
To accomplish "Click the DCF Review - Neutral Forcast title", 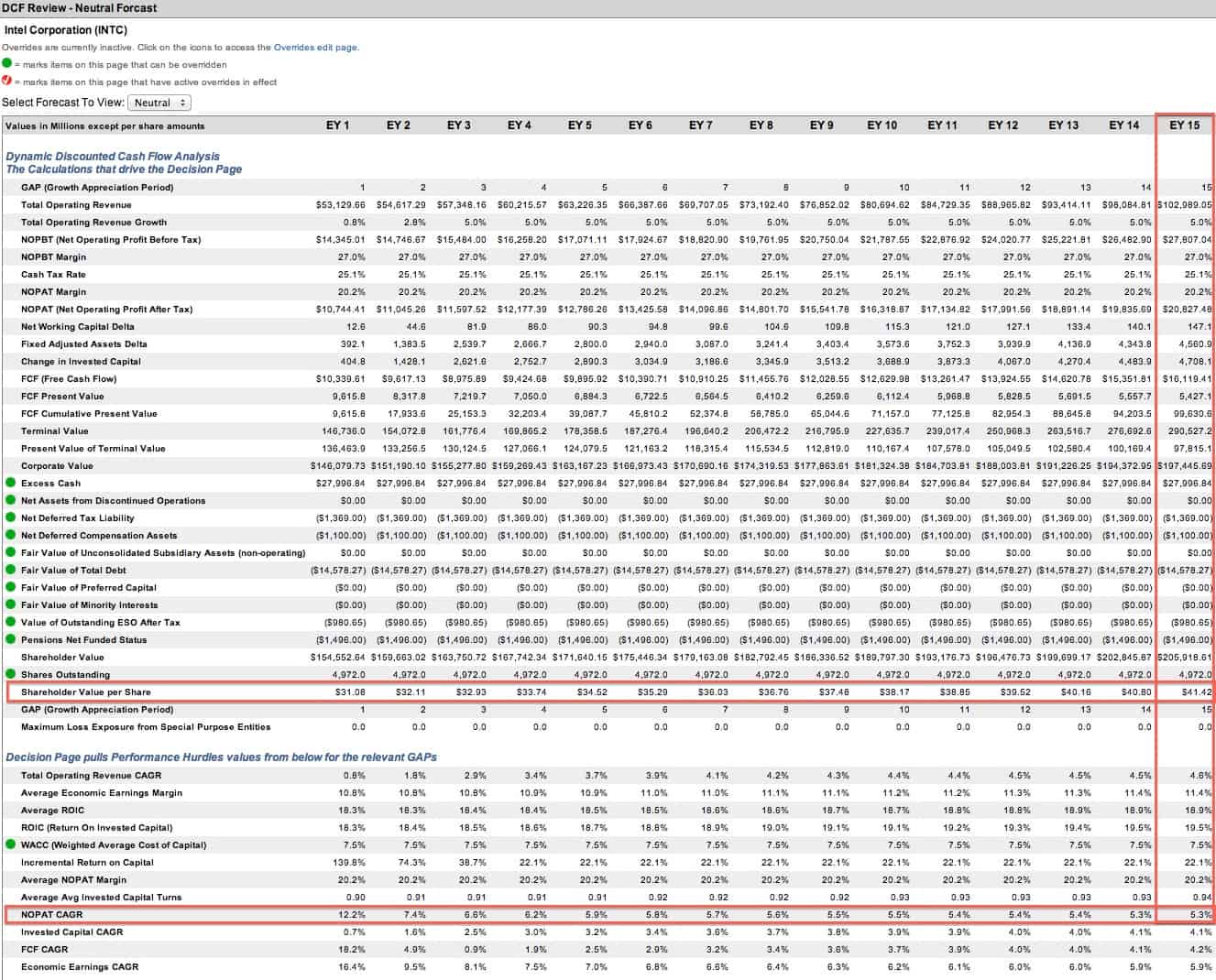I will tap(80, 8).
